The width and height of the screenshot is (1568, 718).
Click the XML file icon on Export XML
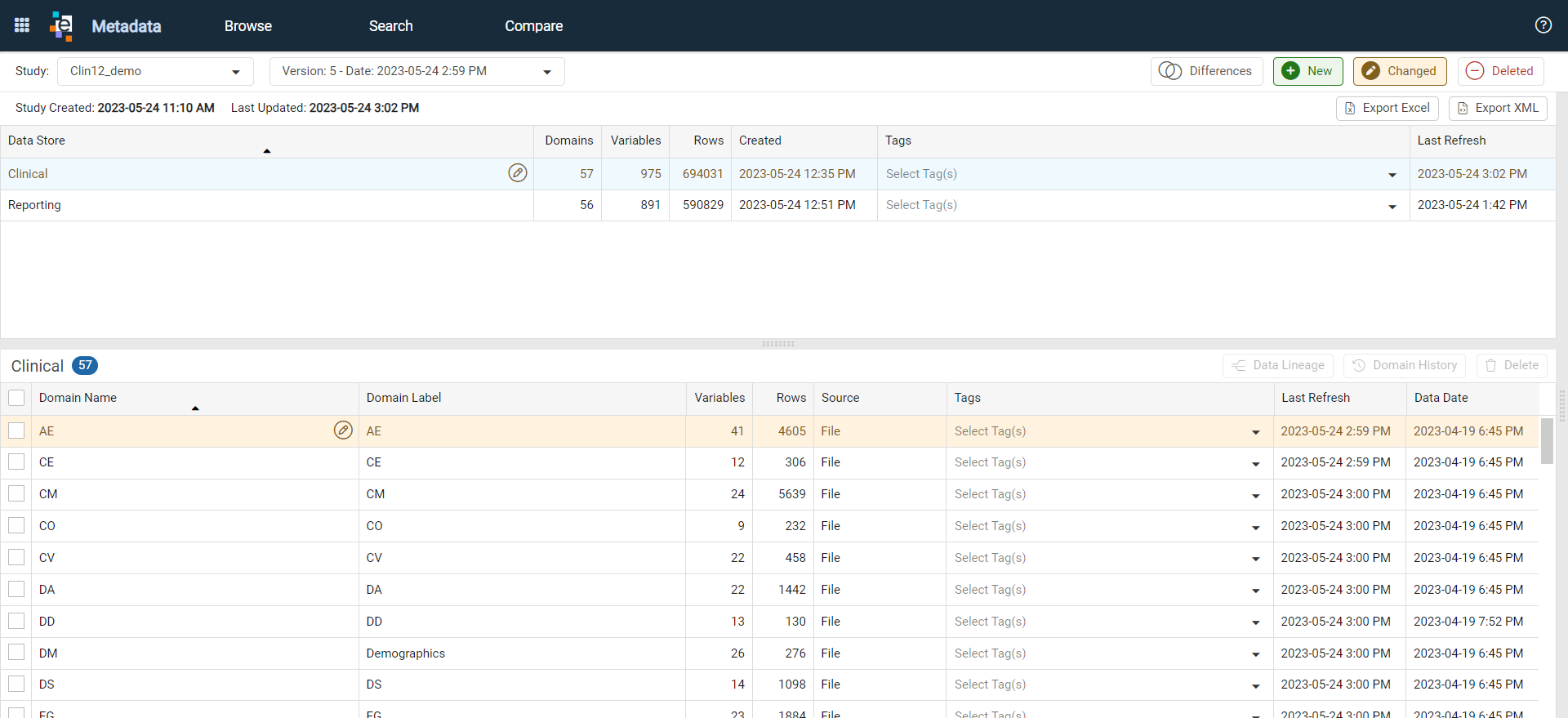[1463, 108]
